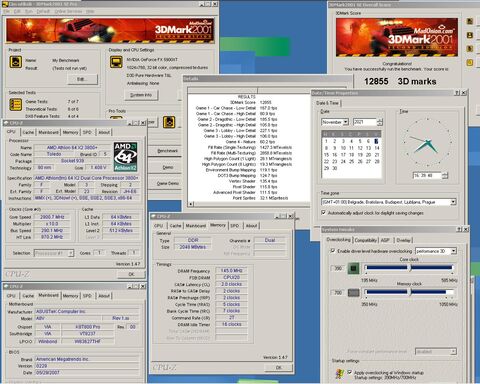Click the title bar icon of the CPU-Z processor window
Viewport: 480px width, 384px height.
[6, 123]
